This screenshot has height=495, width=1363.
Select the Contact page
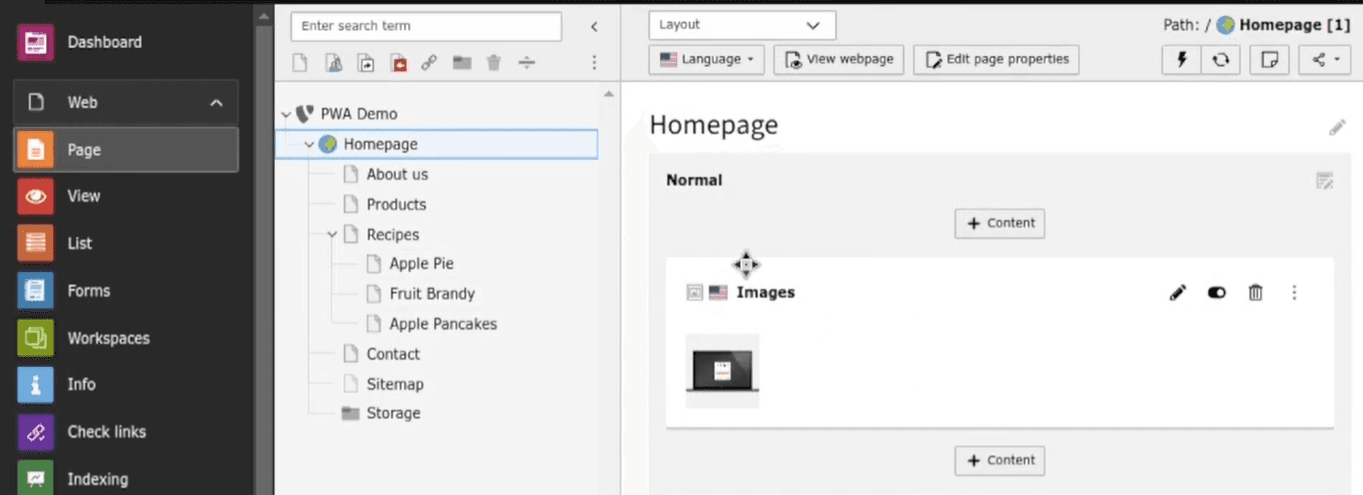point(393,353)
